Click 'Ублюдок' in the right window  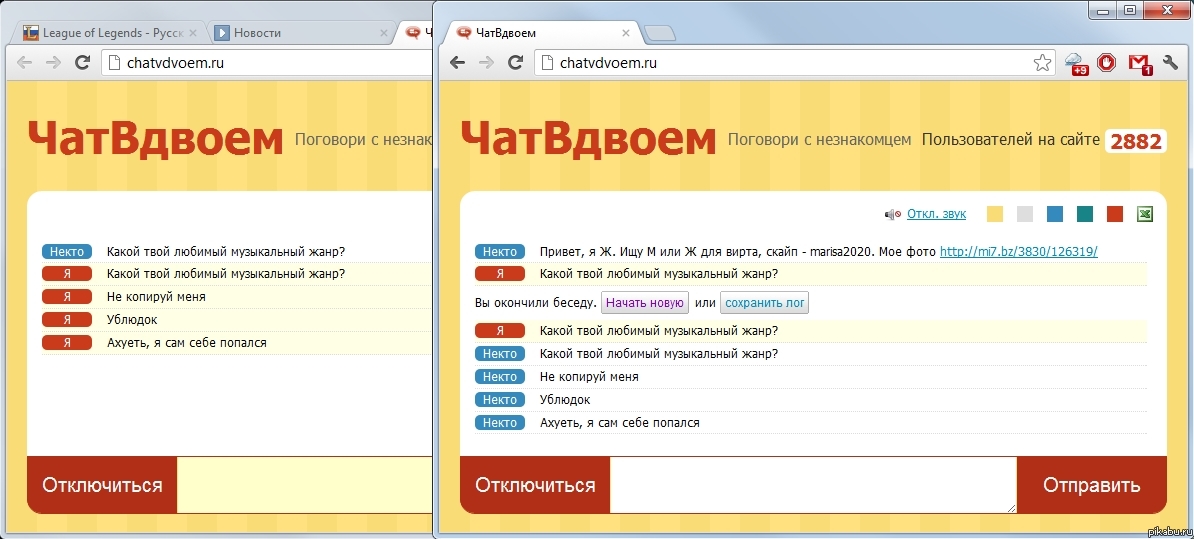pos(565,400)
